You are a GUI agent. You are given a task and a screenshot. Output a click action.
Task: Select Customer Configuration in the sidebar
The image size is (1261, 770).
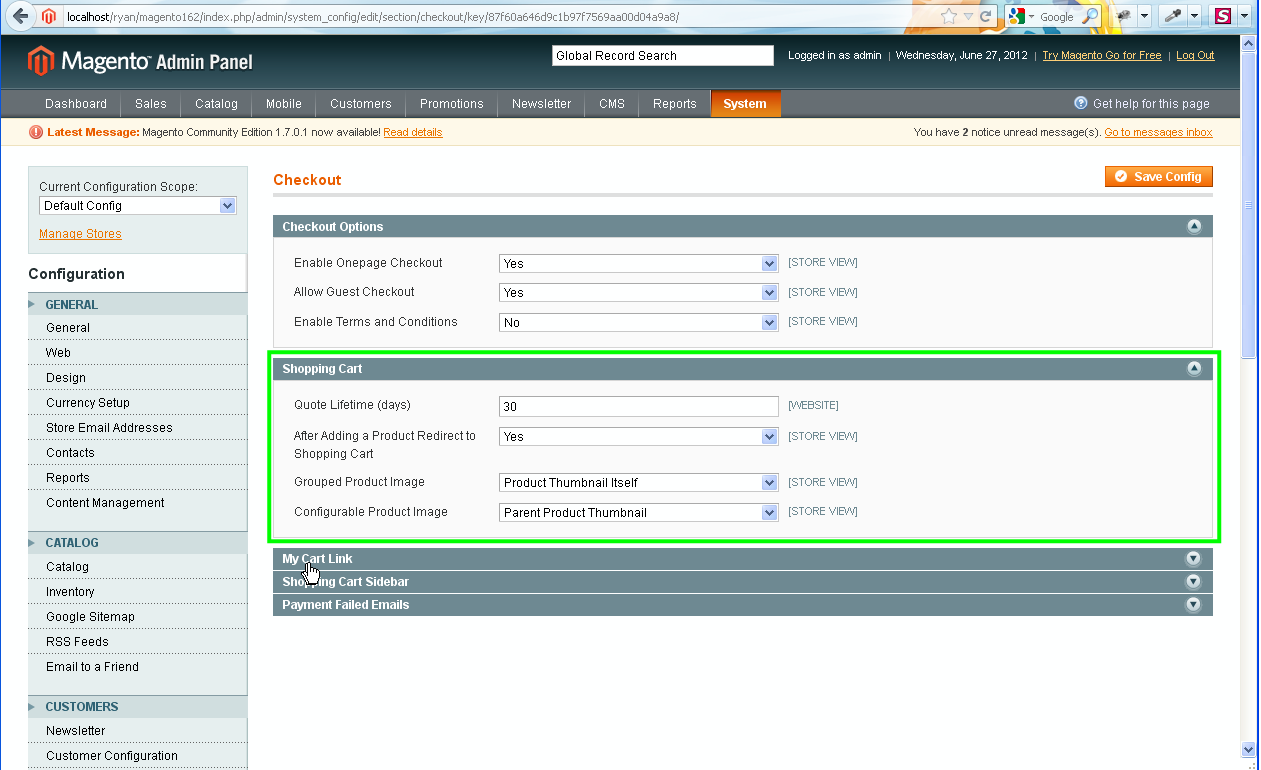tap(112, 756)
